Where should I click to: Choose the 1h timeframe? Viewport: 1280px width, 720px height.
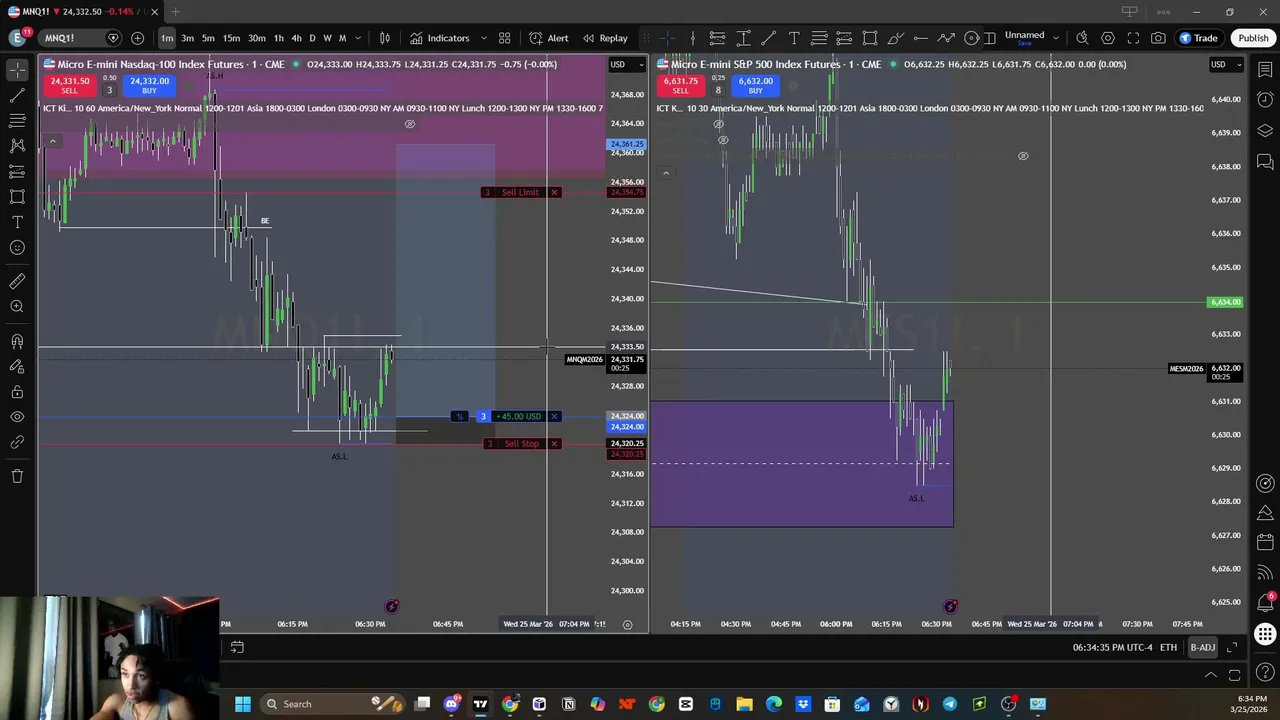279,38
